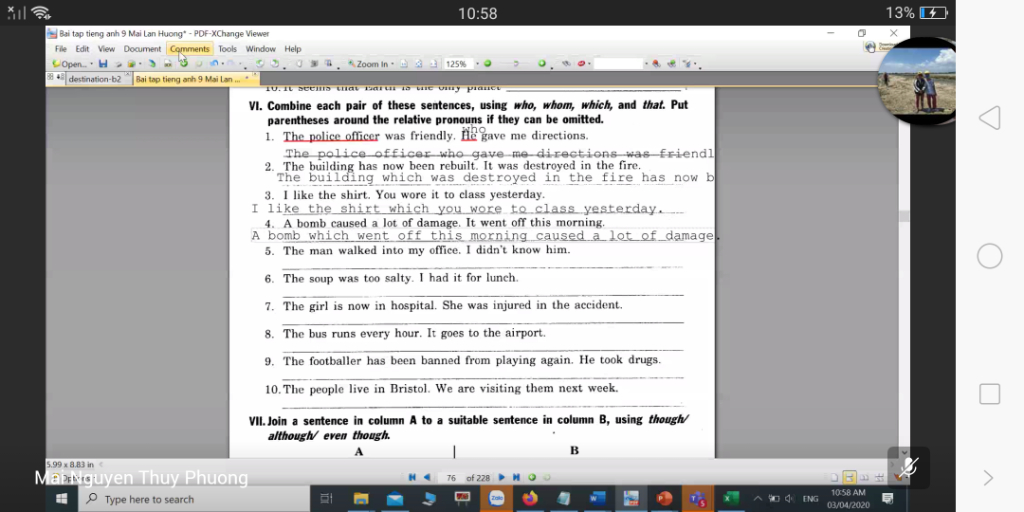Click the actual size page icon

point(404,64)
